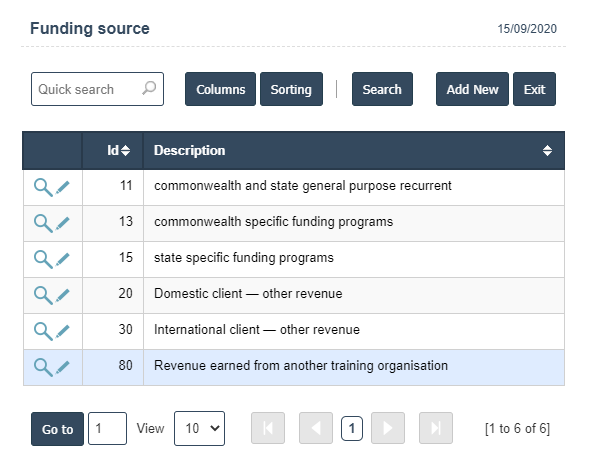Click the Go to page button
This screenshot has width=589, height=469.
click(57, 429)
